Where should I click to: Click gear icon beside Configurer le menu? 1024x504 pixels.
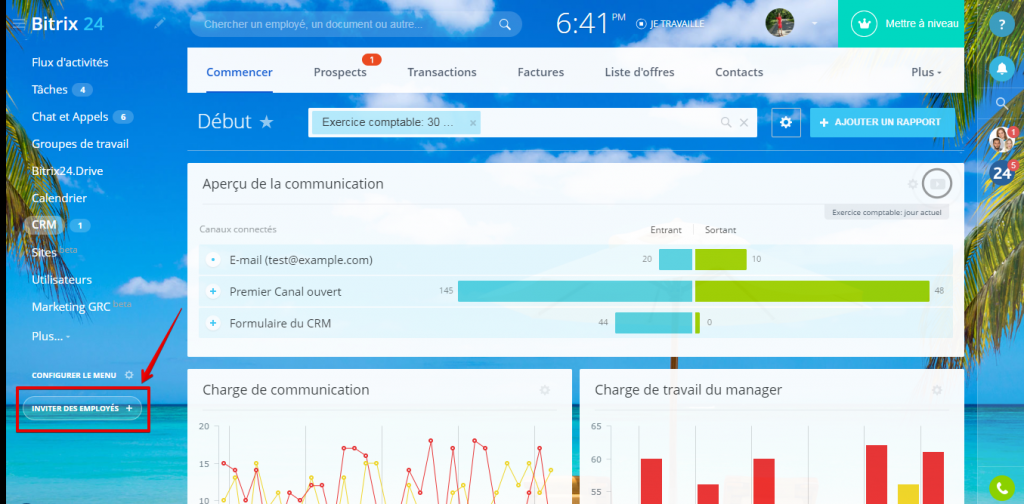129,375
